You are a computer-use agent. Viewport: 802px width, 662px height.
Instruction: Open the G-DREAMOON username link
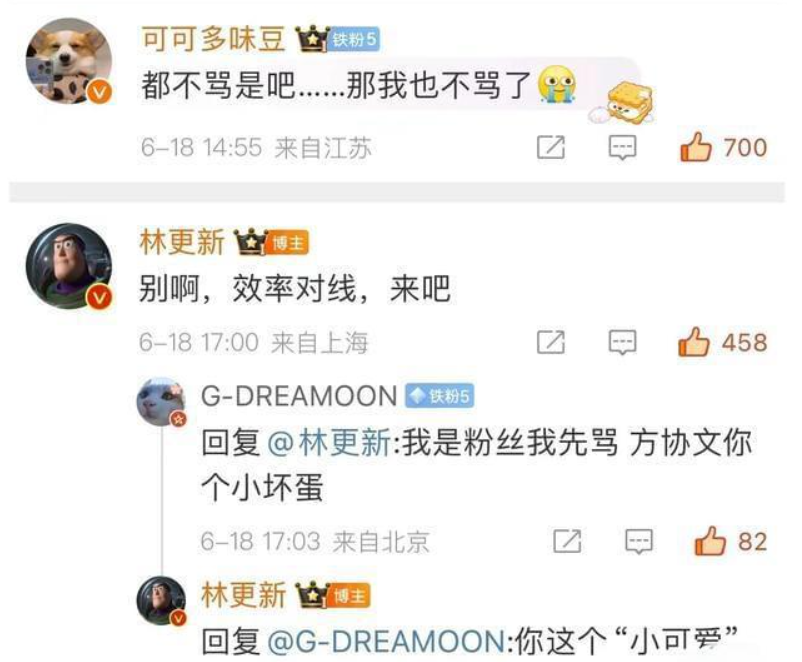tap(299, 396)
